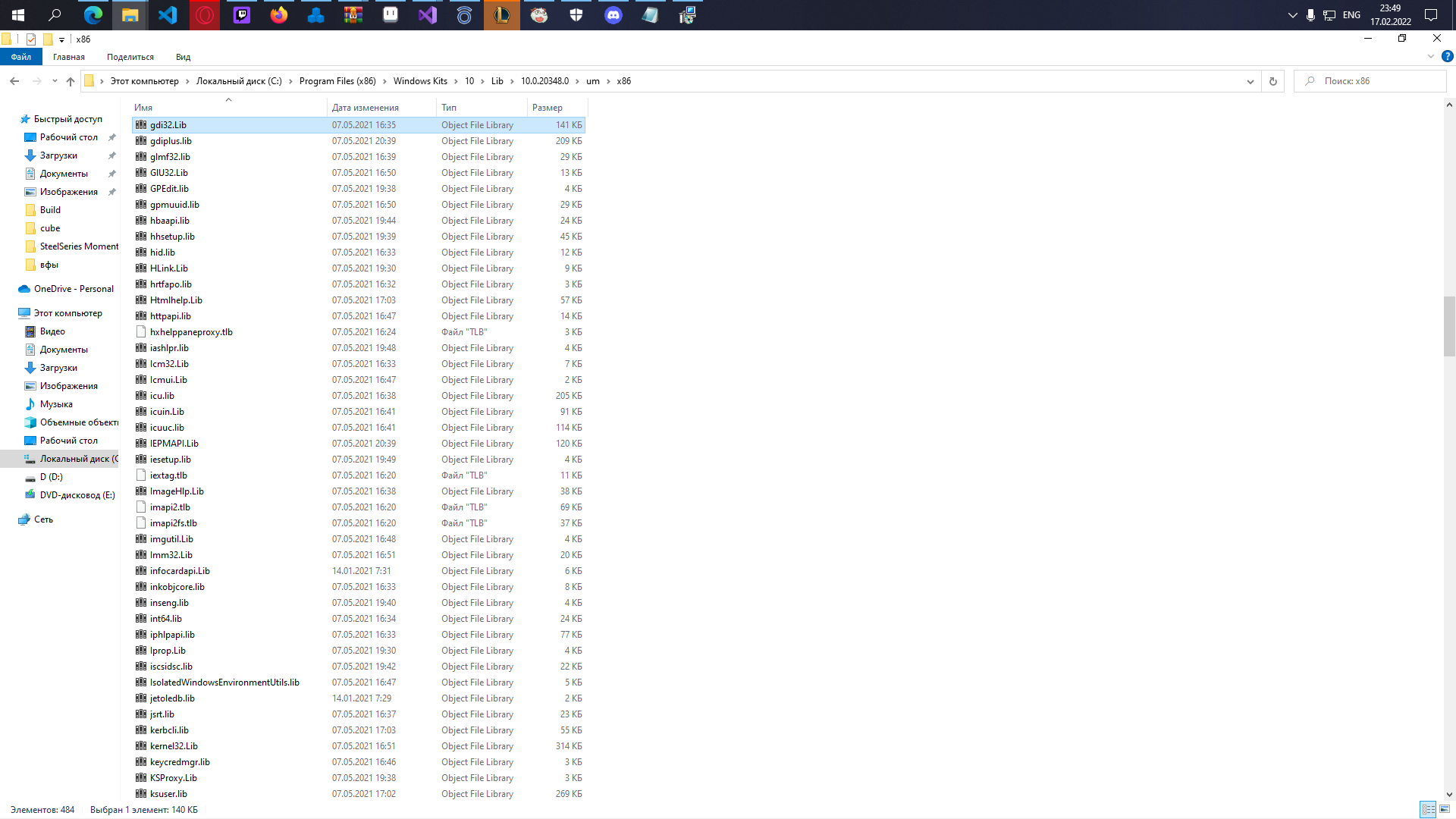Select file kernel32.Lib
Image resolution: width=1456 pixels, height=819 pixels.
click(x=358, y=746)
